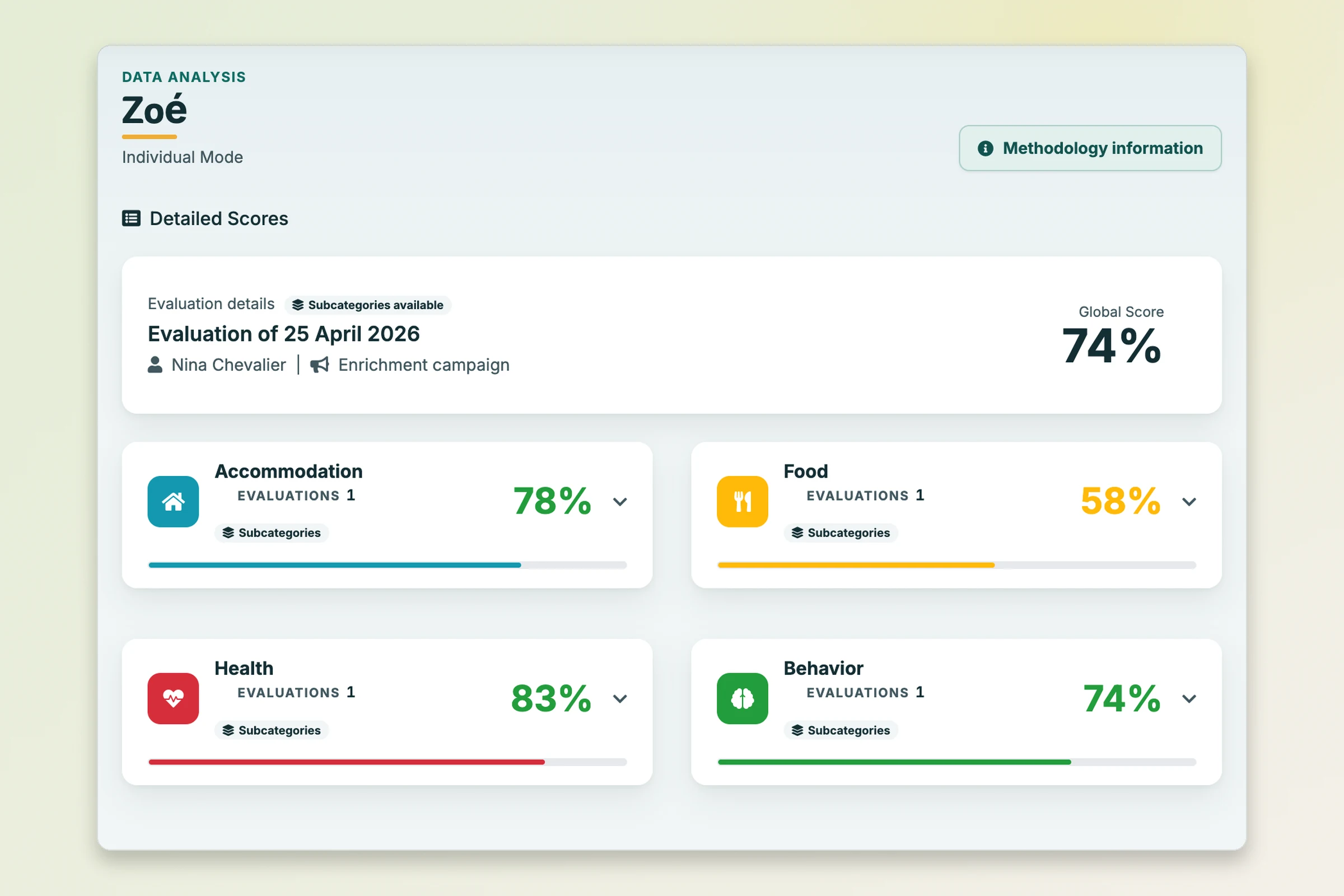Screen dimensions: 1344x896
Task: Click the DATA ANALYSIS label
Action: point(184,77)
